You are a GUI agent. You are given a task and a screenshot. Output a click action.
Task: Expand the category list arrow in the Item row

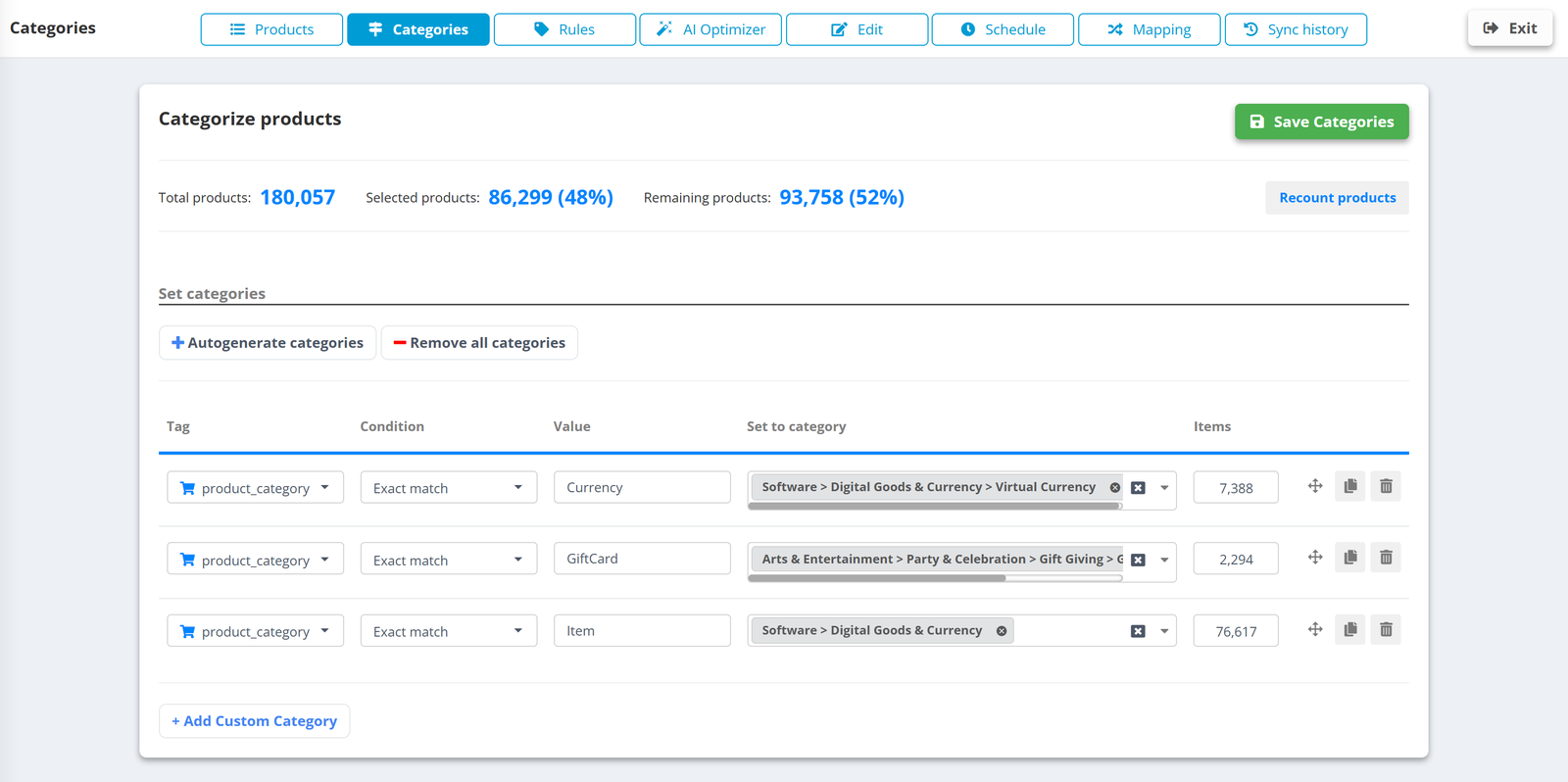pos(1164,631)
